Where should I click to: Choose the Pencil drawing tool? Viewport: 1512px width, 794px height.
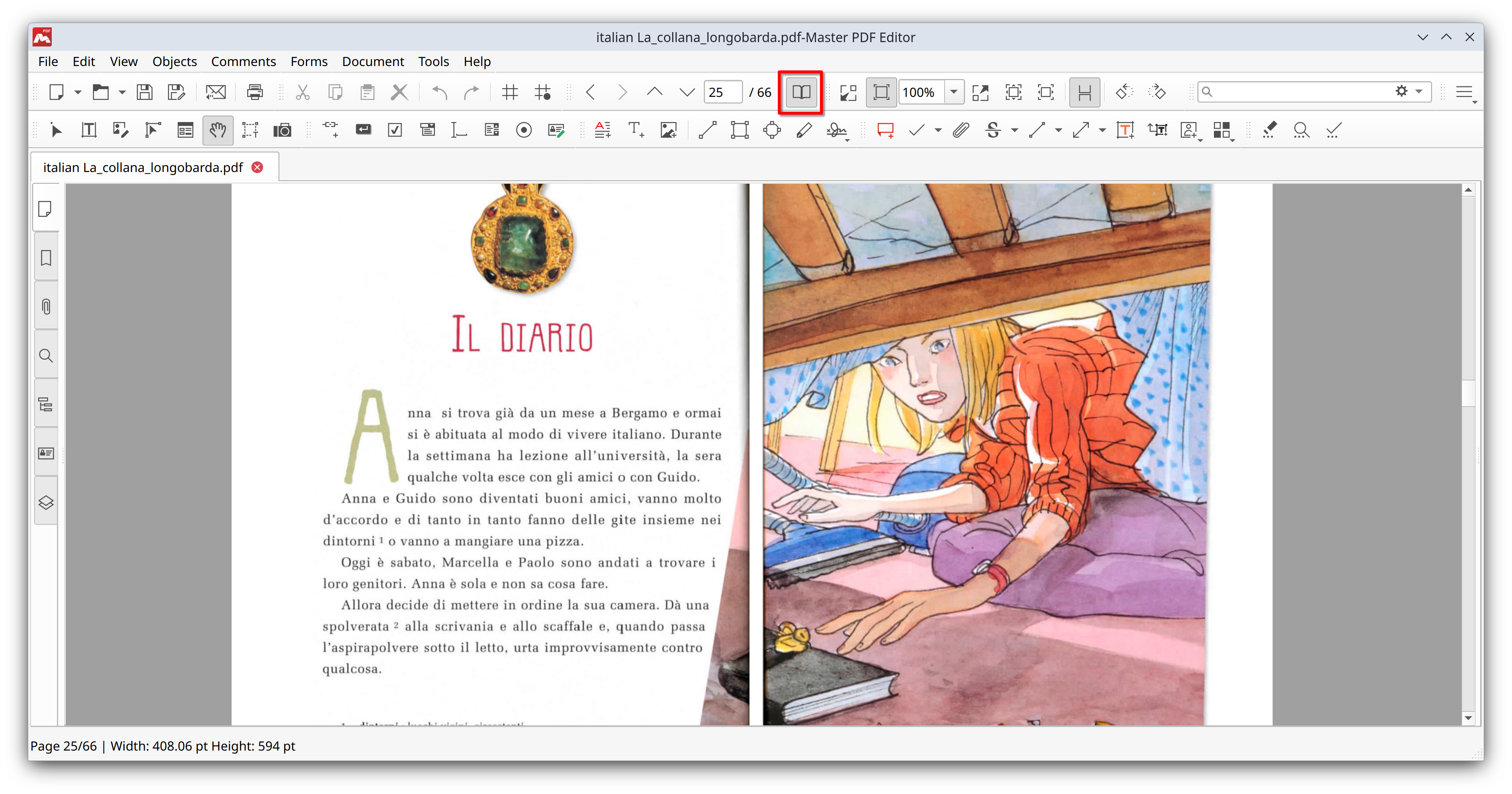coord(804,130)
